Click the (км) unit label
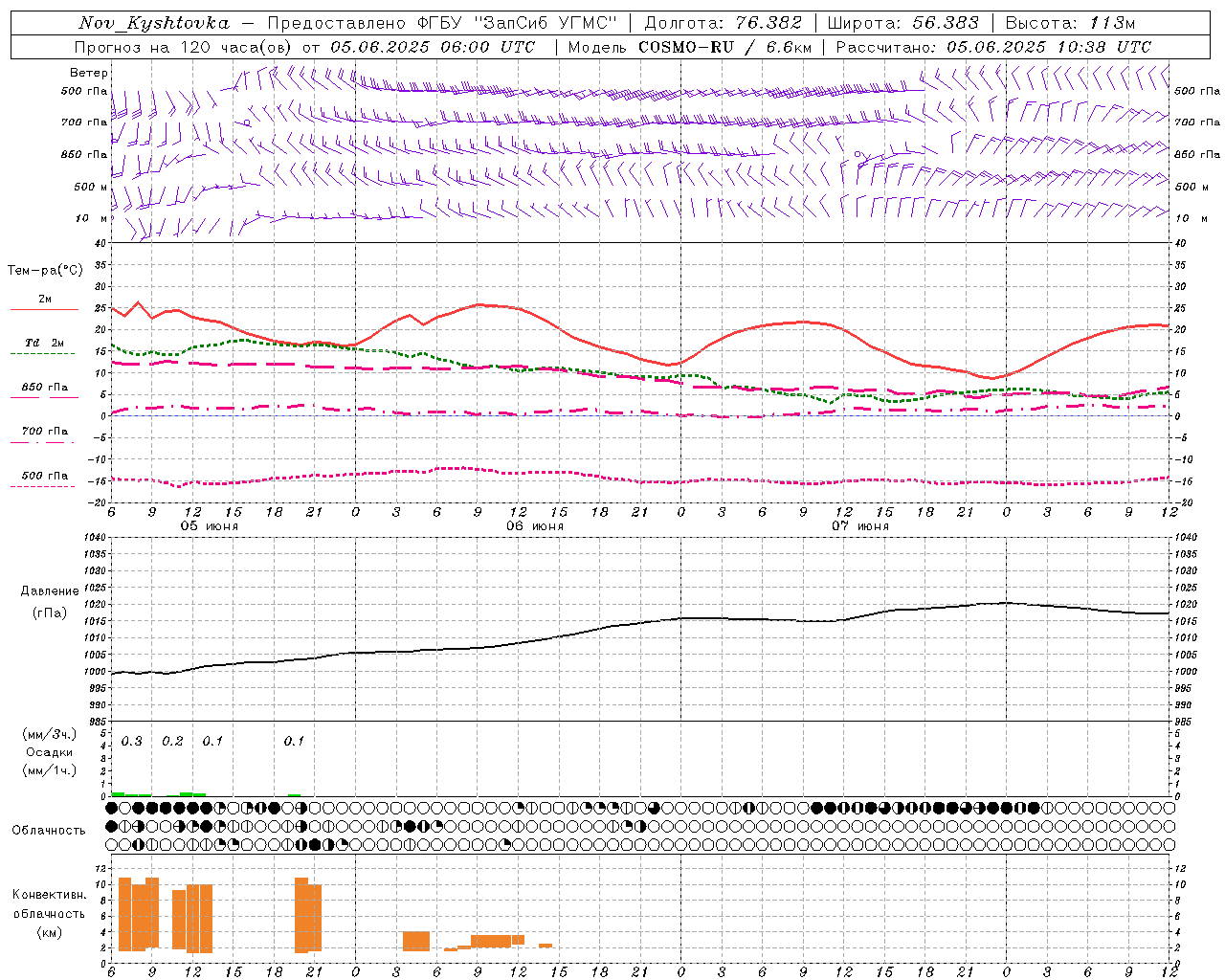The height and width of the screenshot is (980, 1225). click(49, 932)
